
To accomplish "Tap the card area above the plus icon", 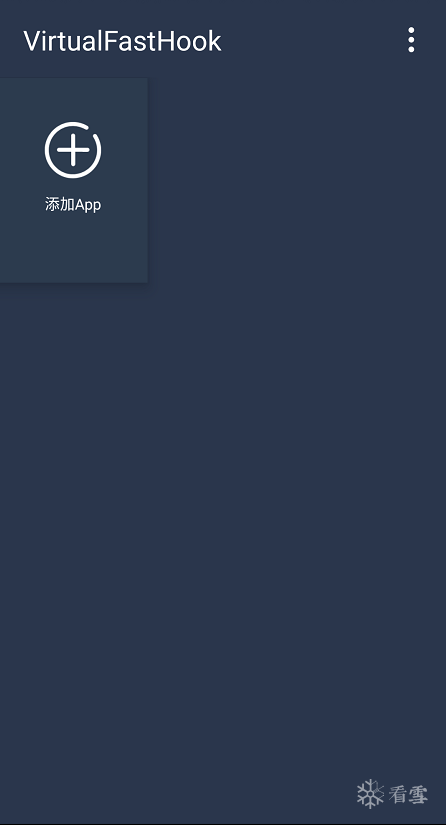I will [73, 99].
